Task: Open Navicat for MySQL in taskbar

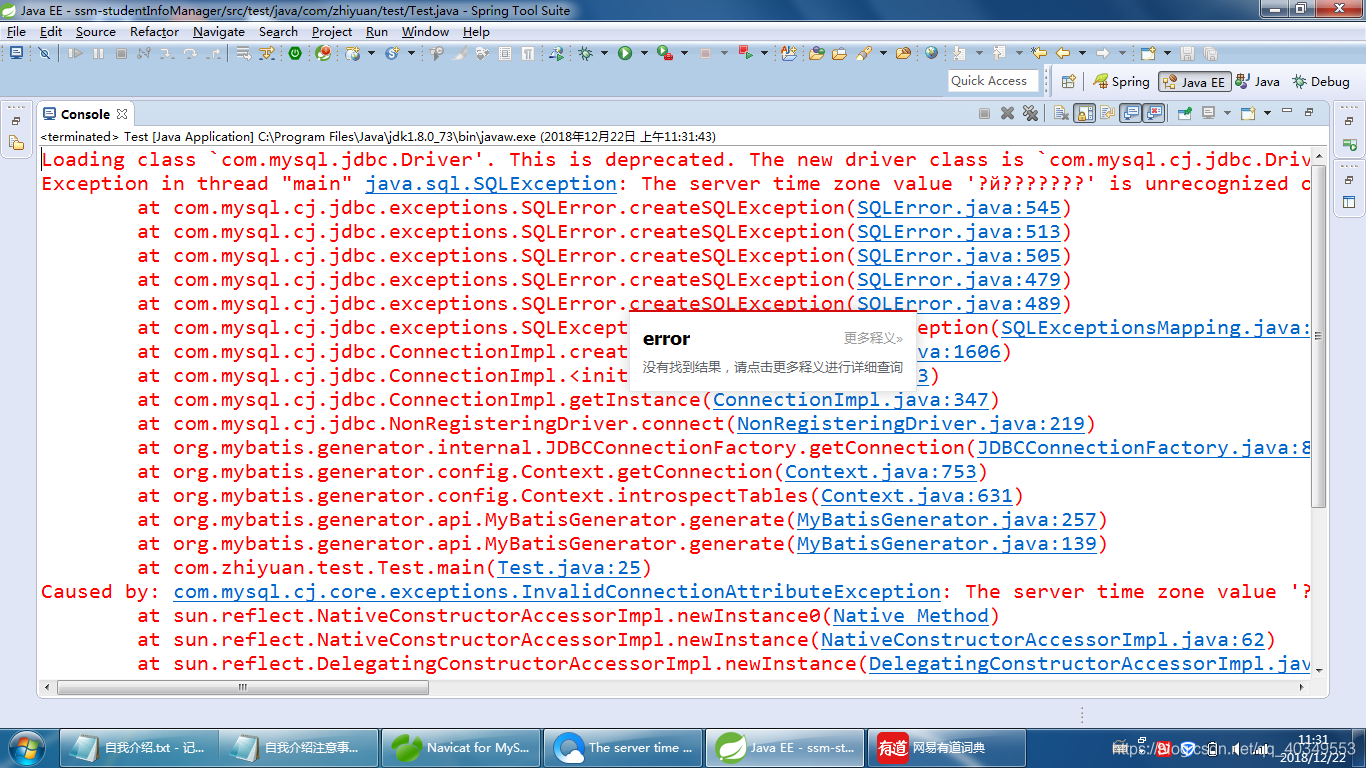Action: [x=462, y=747]
